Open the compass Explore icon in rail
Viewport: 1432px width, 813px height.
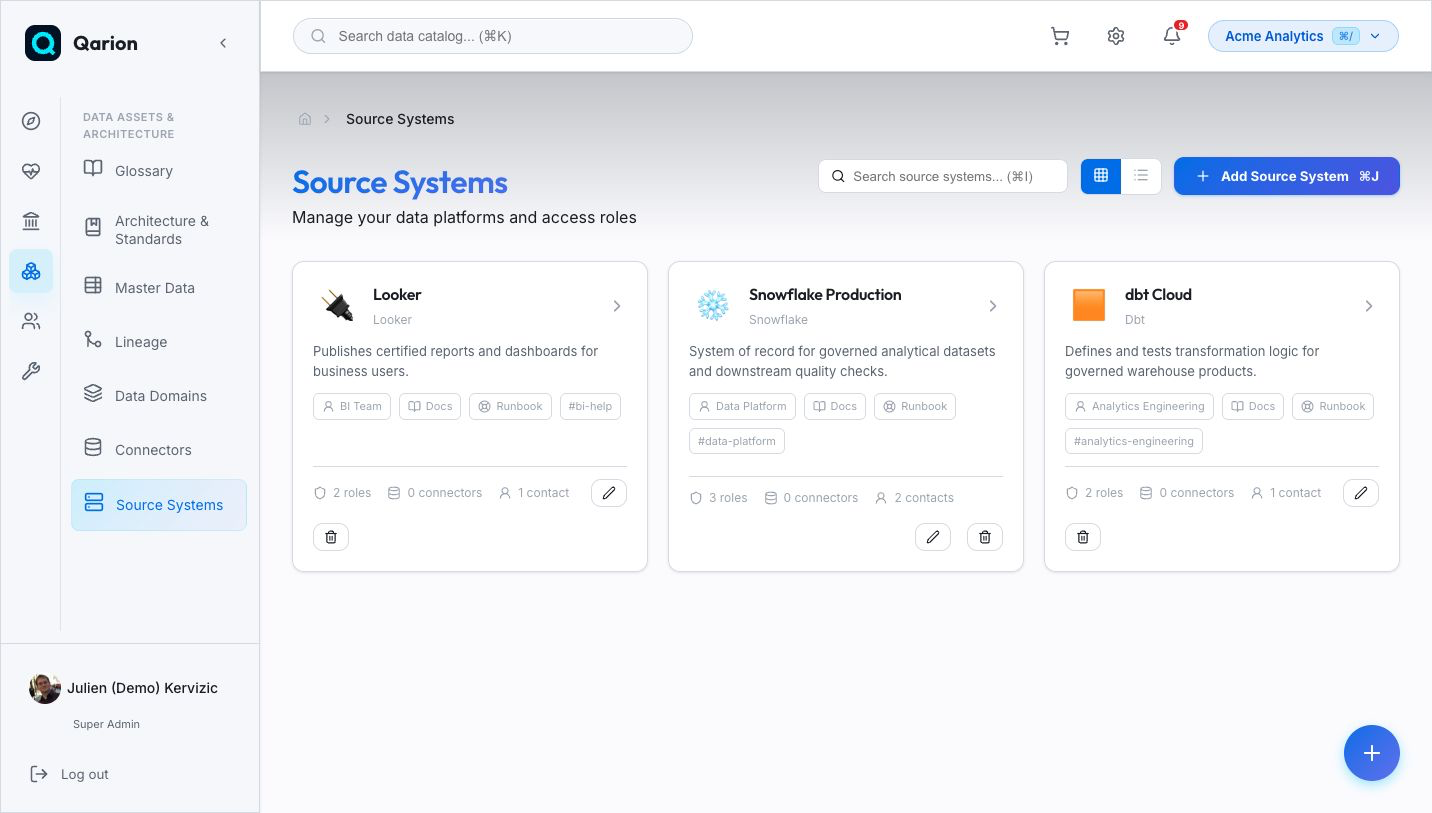[x=31, y=121]
